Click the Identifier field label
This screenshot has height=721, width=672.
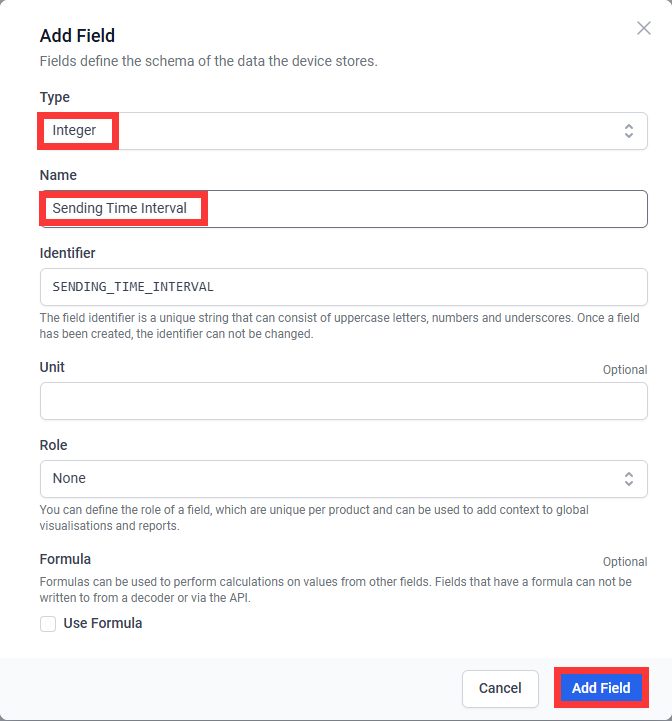click(68, 253)
